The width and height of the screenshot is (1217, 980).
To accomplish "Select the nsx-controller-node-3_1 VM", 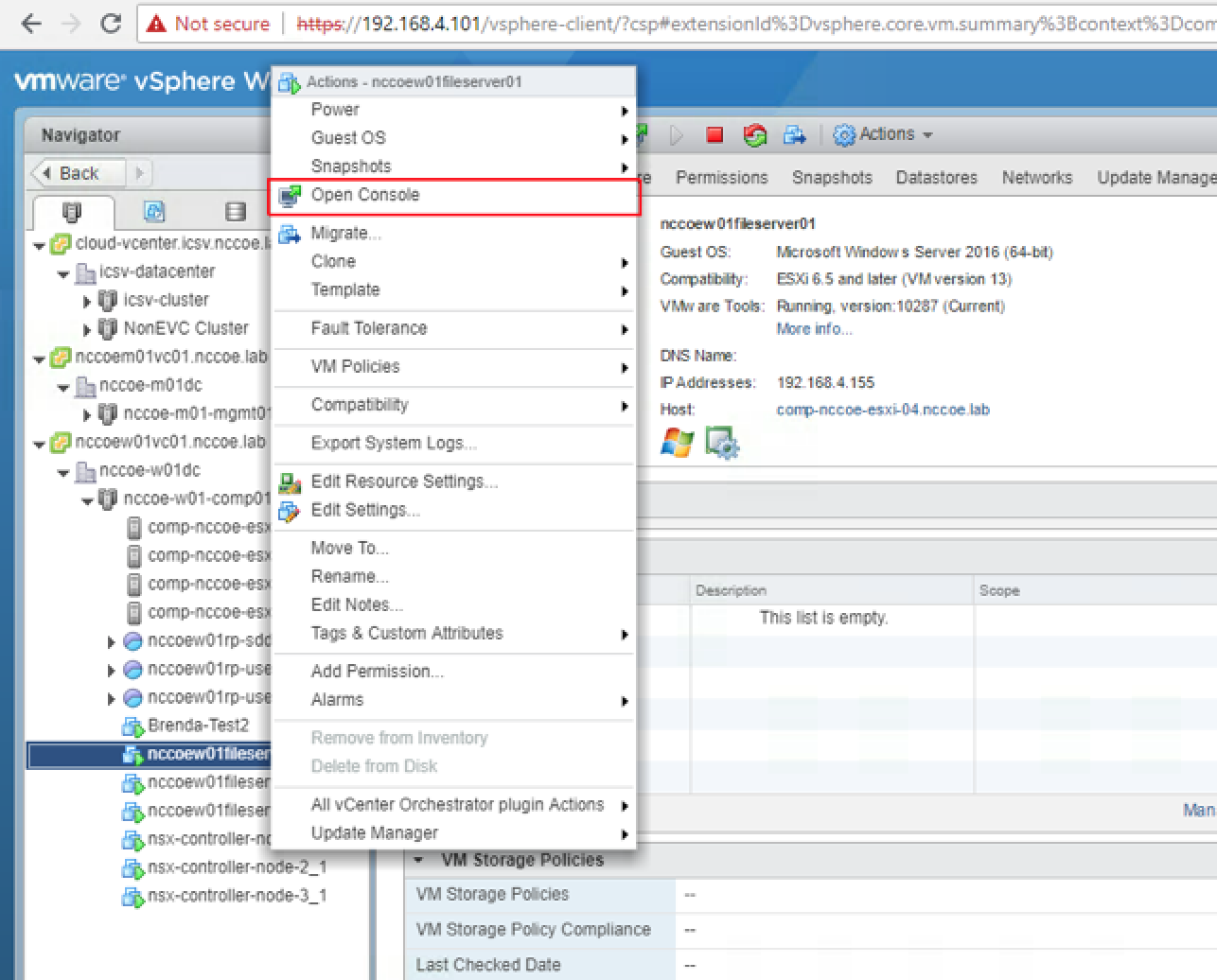I will [x=237, y=896].
